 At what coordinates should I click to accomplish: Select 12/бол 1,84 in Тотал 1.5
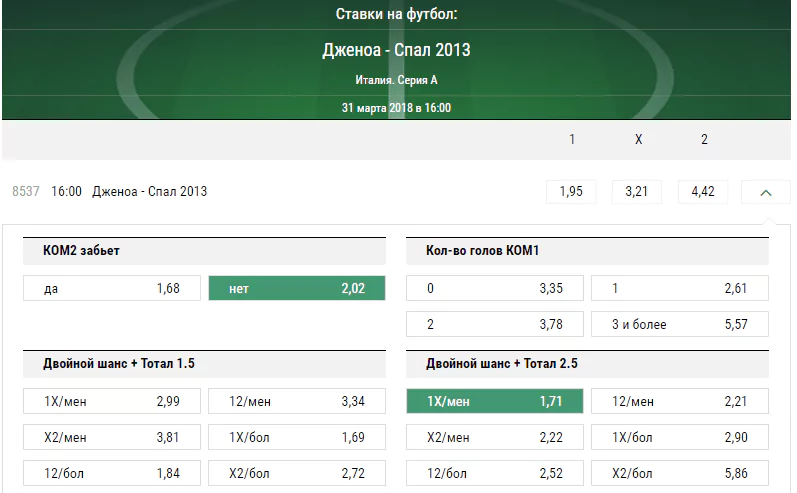tap(112, 473)
